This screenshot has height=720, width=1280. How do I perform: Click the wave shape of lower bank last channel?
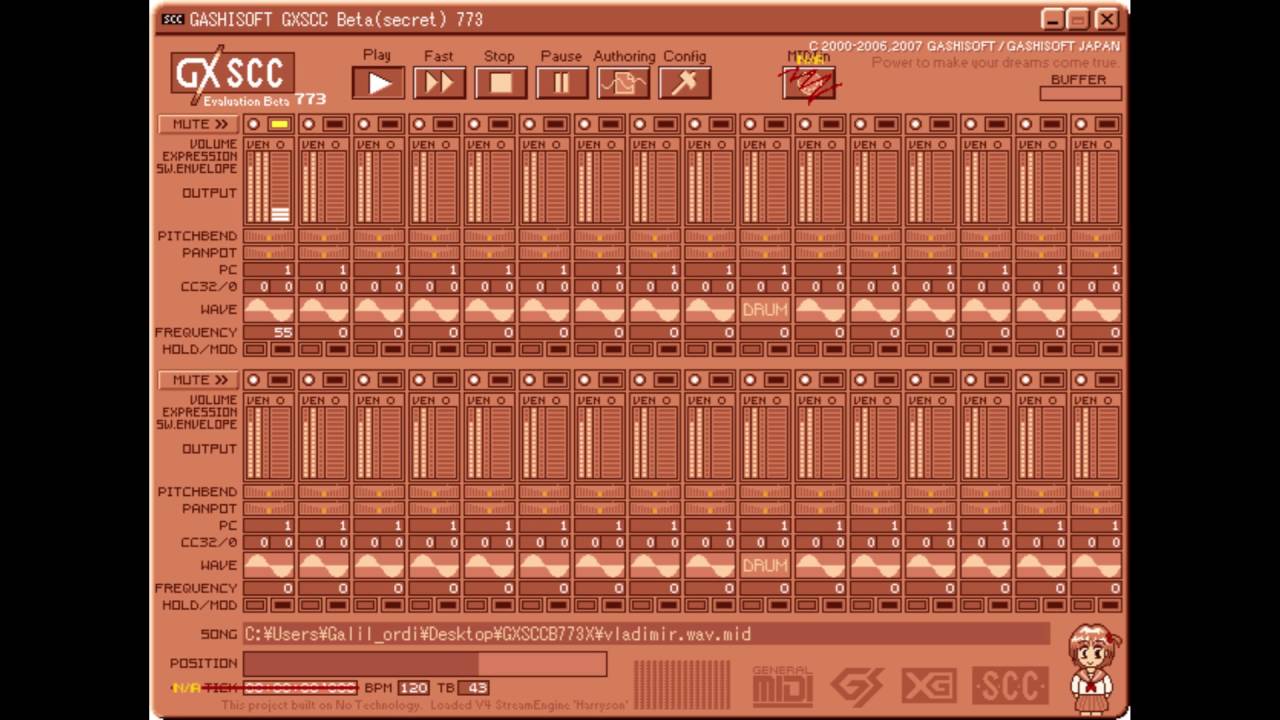1096,565
